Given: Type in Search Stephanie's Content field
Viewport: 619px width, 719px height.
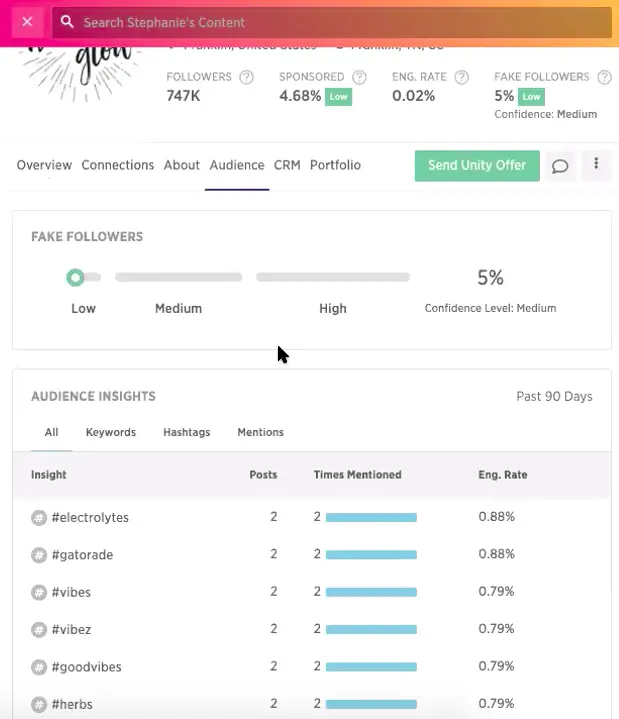Looking at the screenshot, I should 340,22.
